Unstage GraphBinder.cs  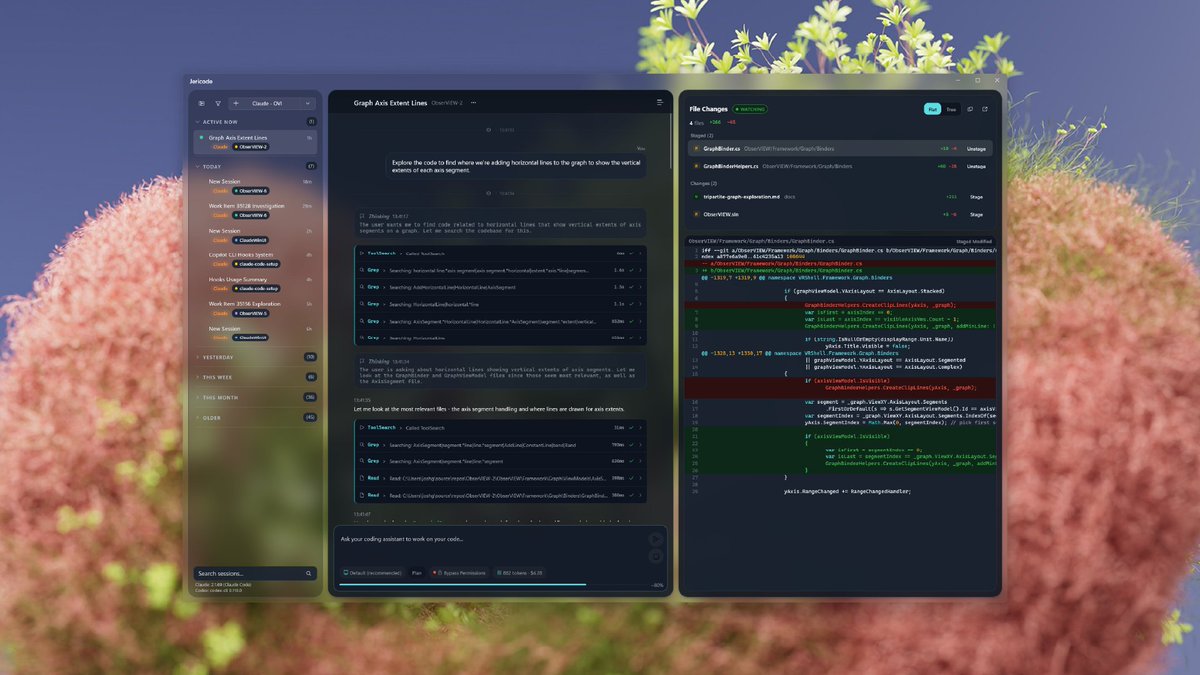[976, 149]
